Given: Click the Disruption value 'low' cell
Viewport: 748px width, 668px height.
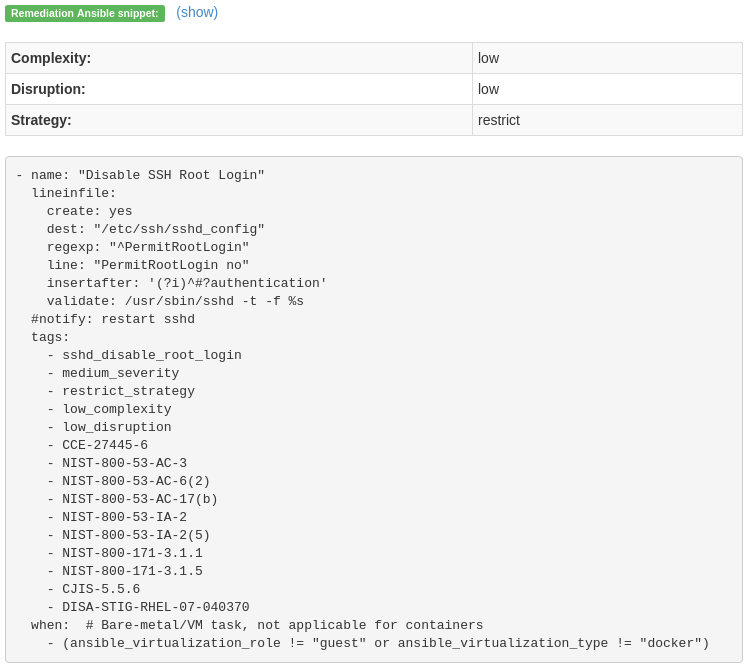Looking at the screenshot, I should 488,89.
